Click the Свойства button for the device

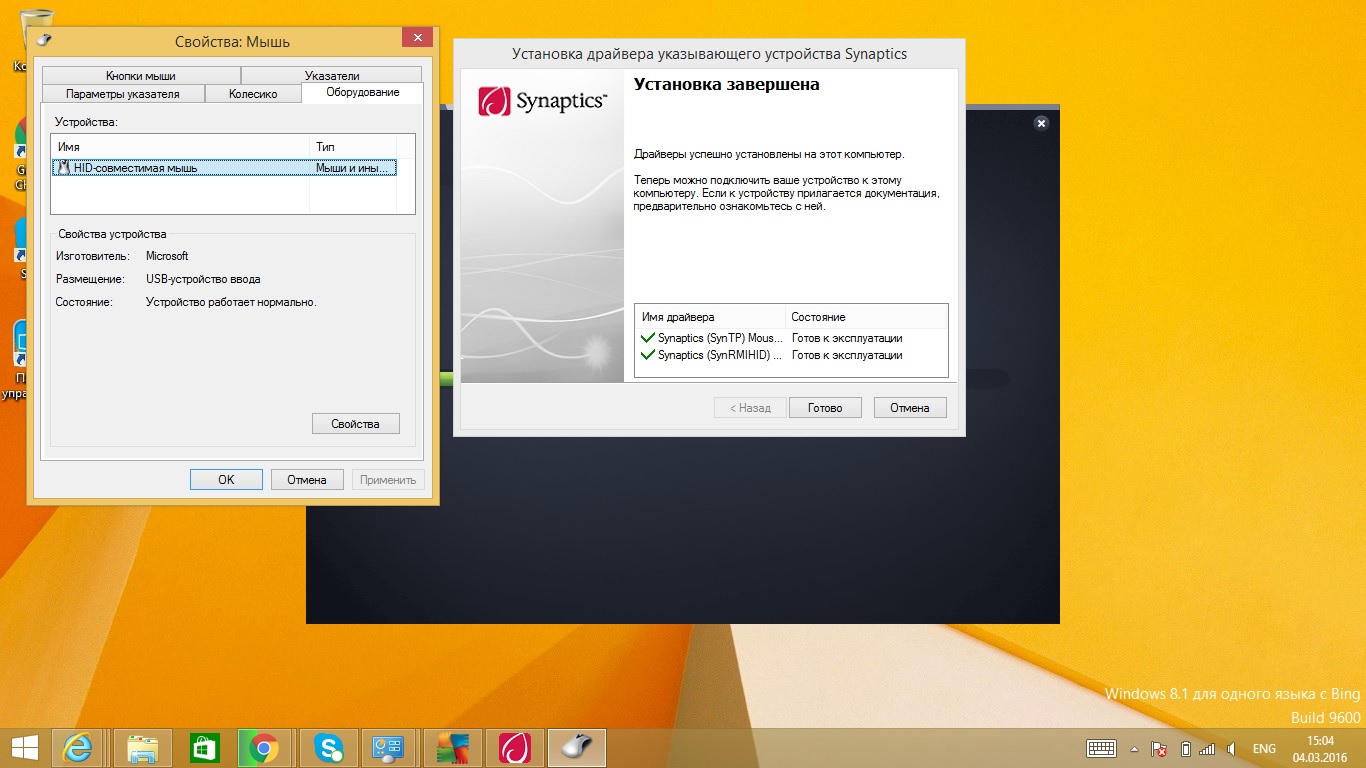(x=355, y=424)
